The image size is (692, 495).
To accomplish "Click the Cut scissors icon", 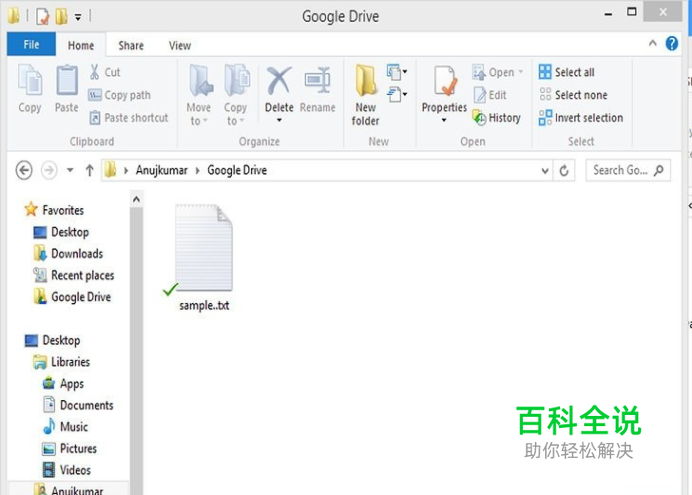I will click(94, 72).
